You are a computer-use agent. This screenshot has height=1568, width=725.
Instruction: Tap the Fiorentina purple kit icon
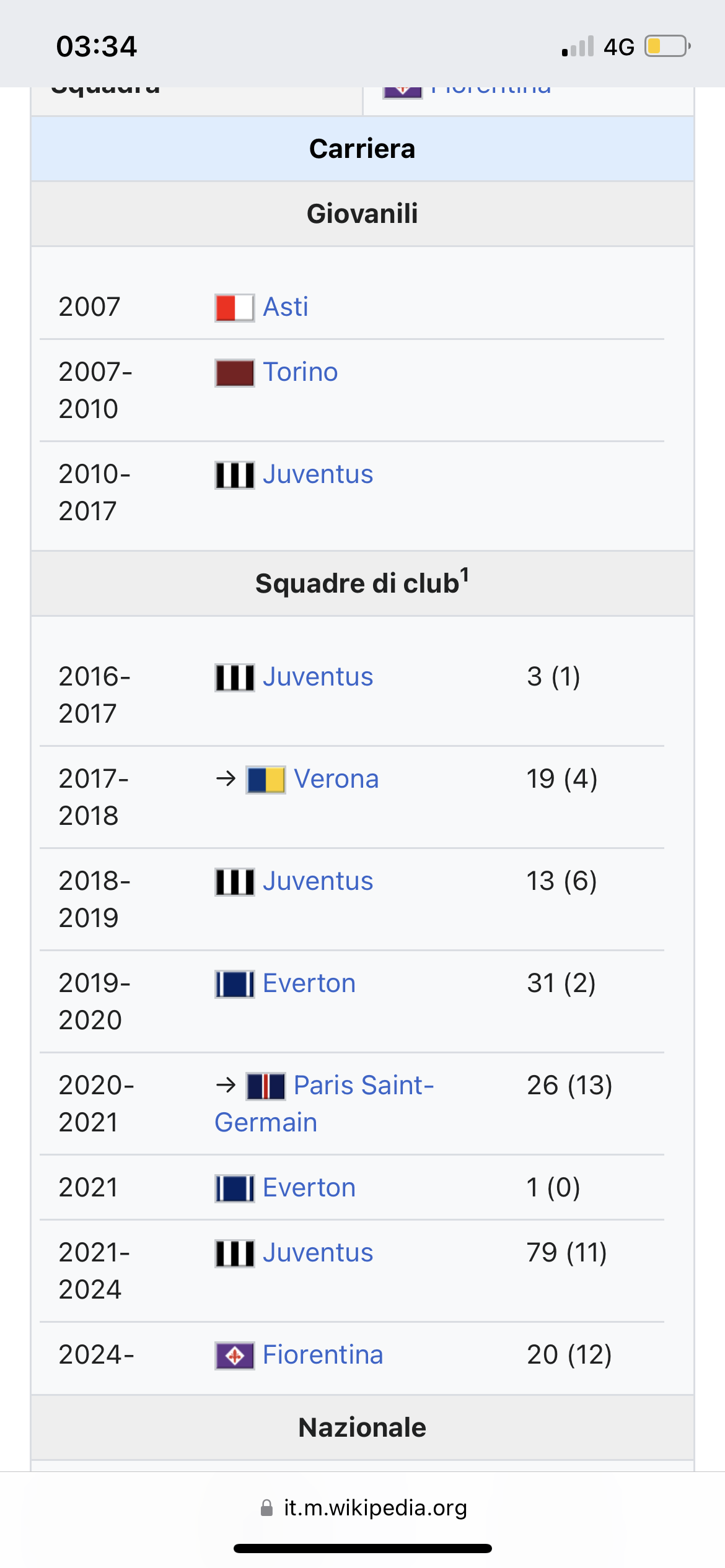coord(234,1356)
